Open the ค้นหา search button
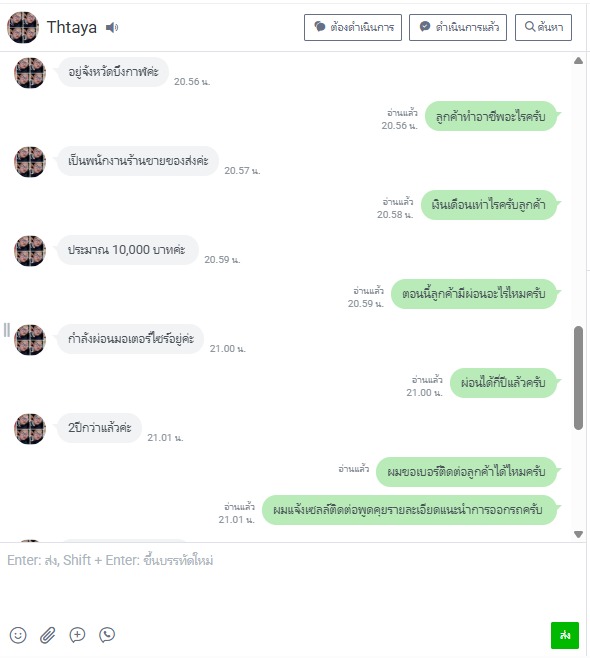 click(543, 27)
